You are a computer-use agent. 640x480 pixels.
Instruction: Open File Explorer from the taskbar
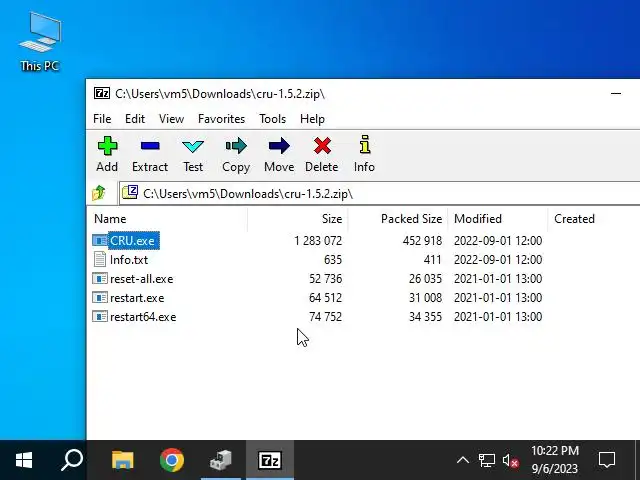(122, 460)
